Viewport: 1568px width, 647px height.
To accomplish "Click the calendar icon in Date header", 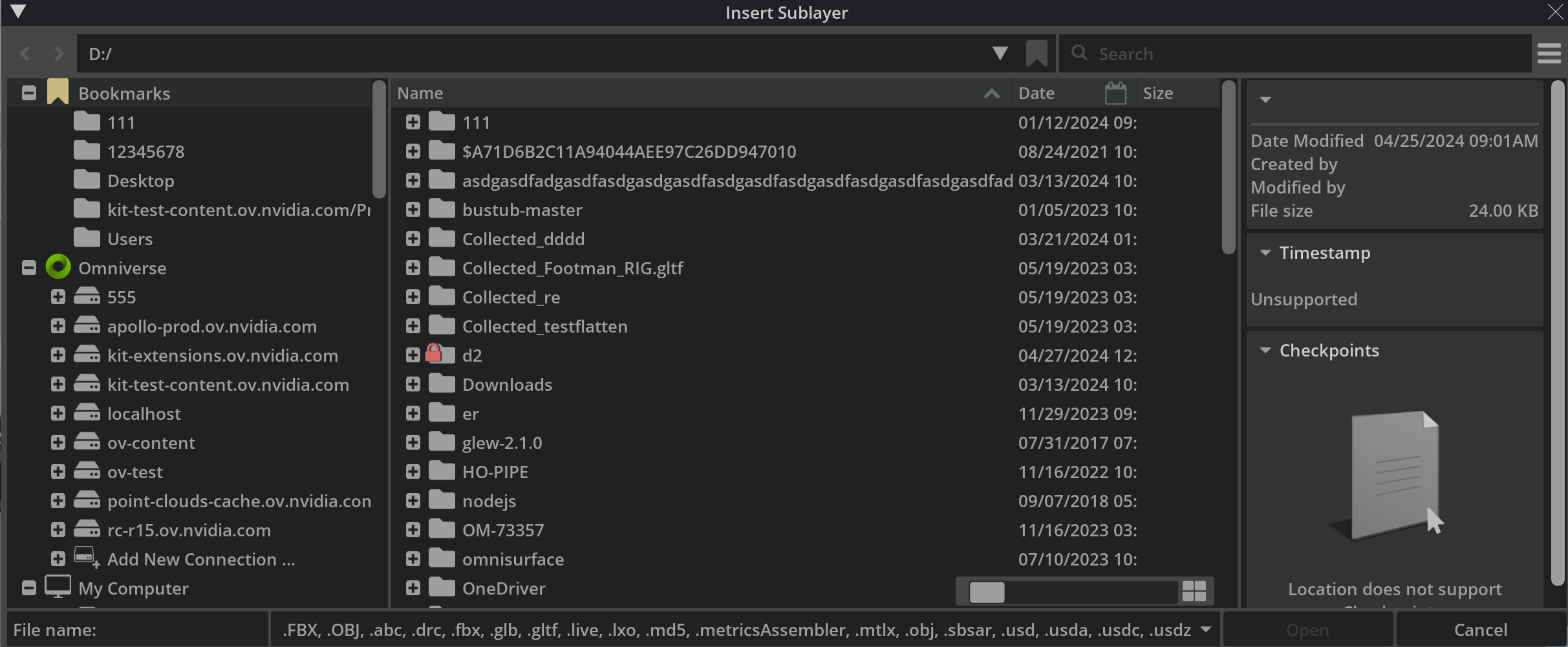I will 1115,93.
